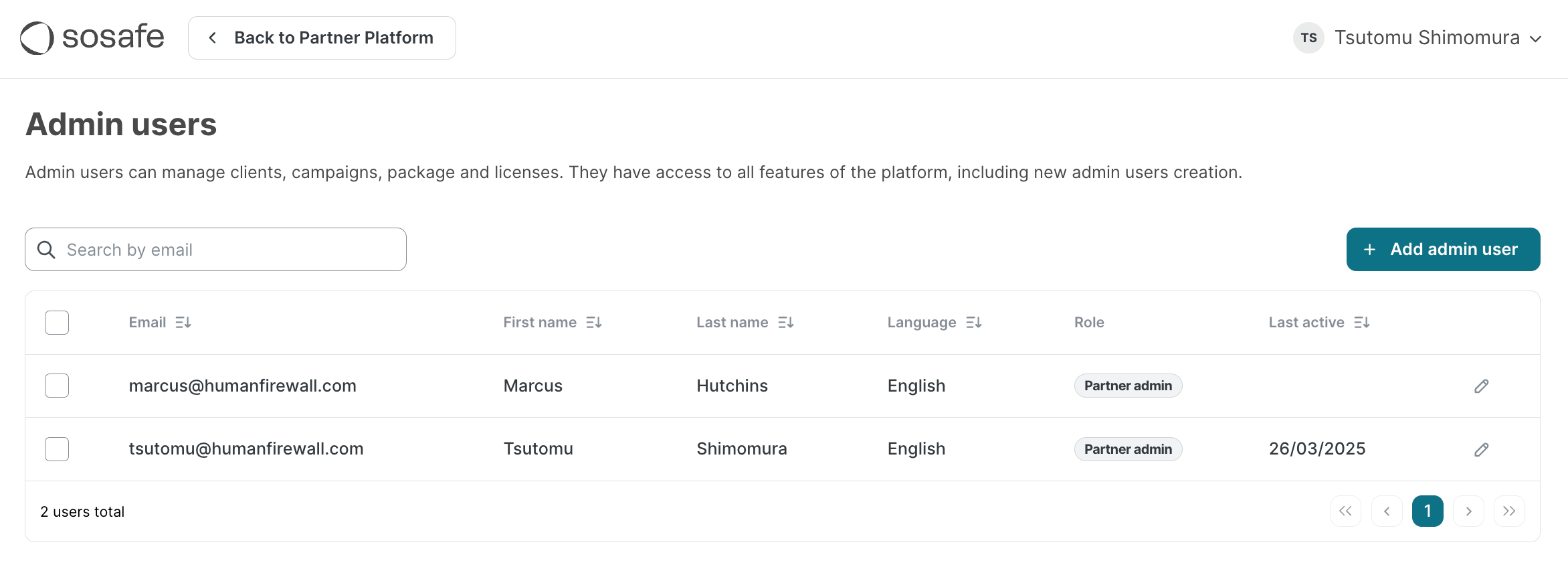Tick the select-all header checkbox
Screen dimensions: 1568x573
coord(57,323)
